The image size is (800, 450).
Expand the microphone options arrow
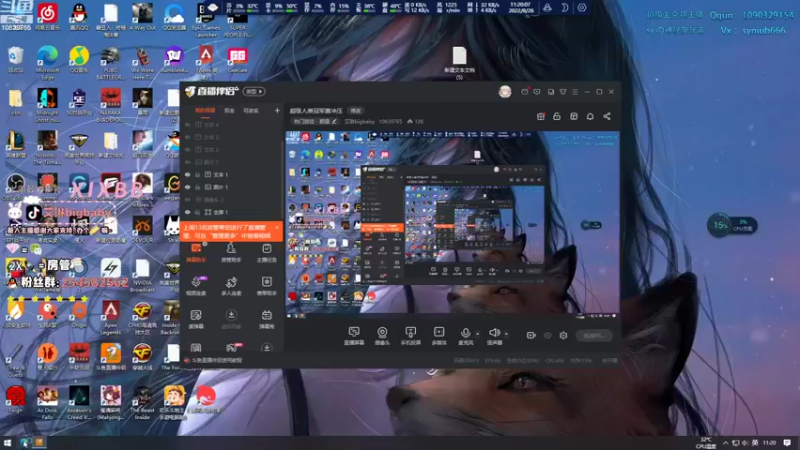coord(478,334)
